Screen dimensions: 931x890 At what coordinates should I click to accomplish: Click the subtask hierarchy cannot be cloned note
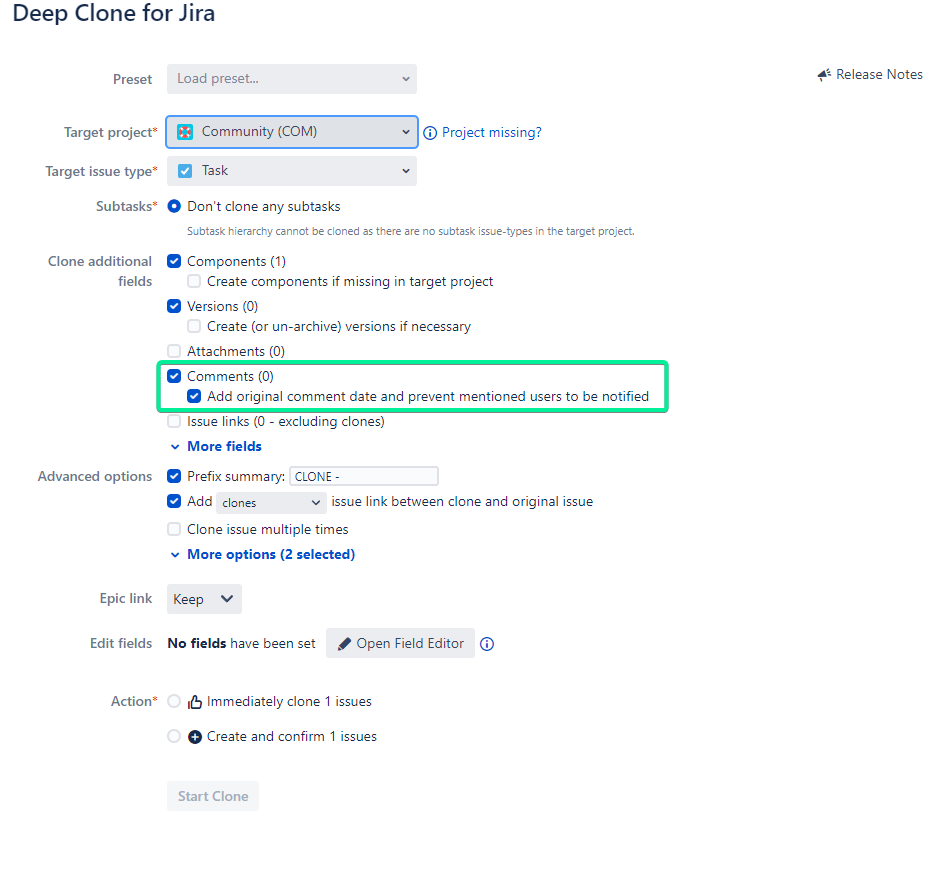(x=411, y=232)
